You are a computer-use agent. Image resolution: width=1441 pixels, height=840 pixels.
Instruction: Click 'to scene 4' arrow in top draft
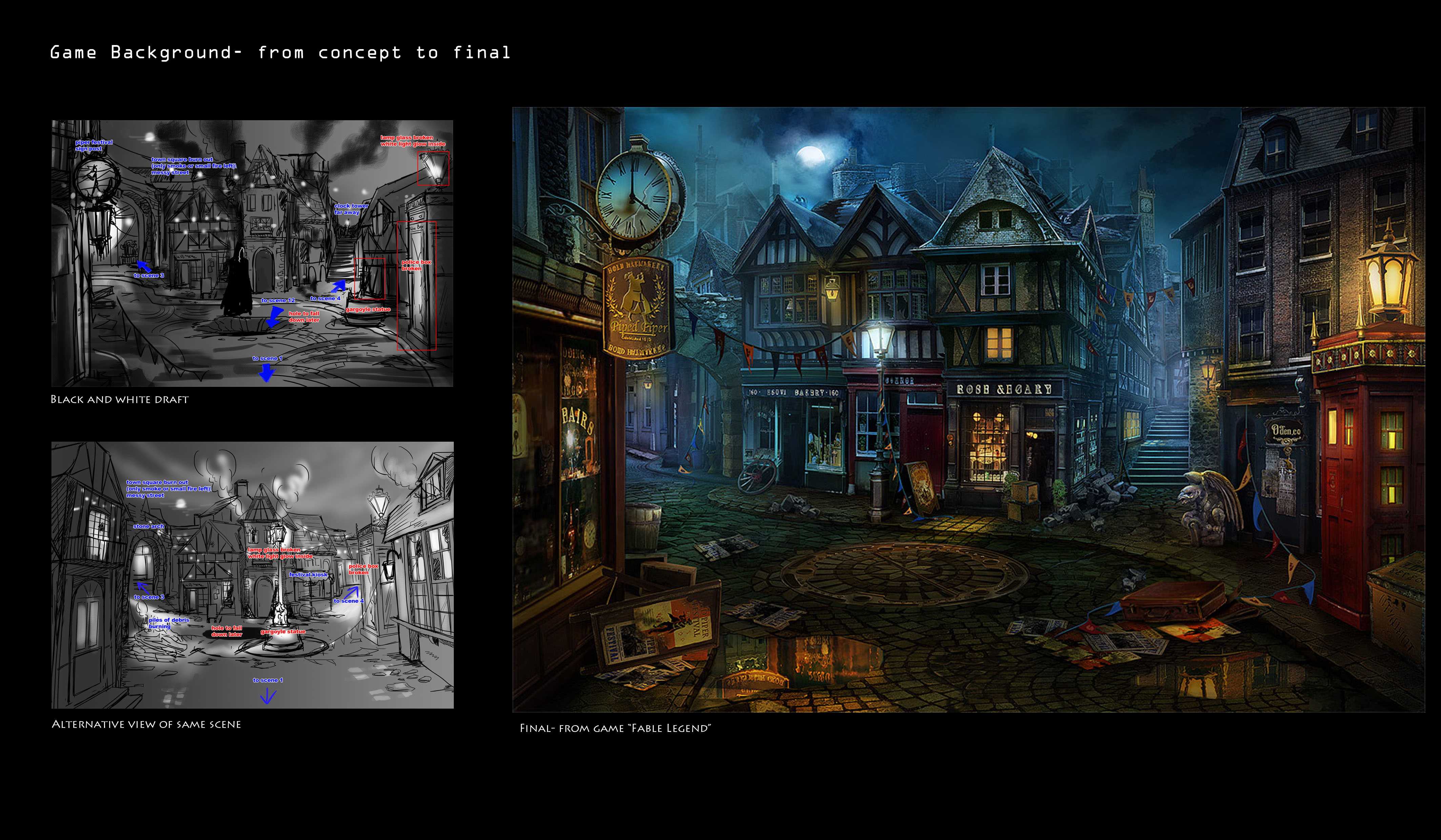pyautogui.click(x=339, y=285)
